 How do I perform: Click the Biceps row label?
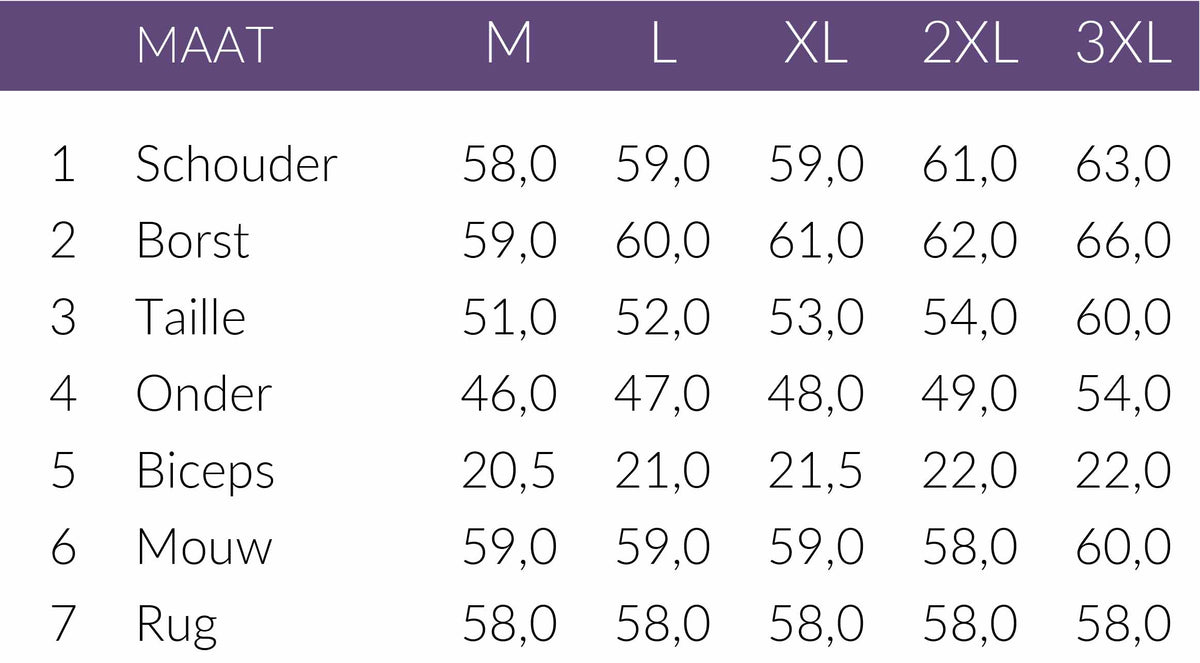click(205, 472)
